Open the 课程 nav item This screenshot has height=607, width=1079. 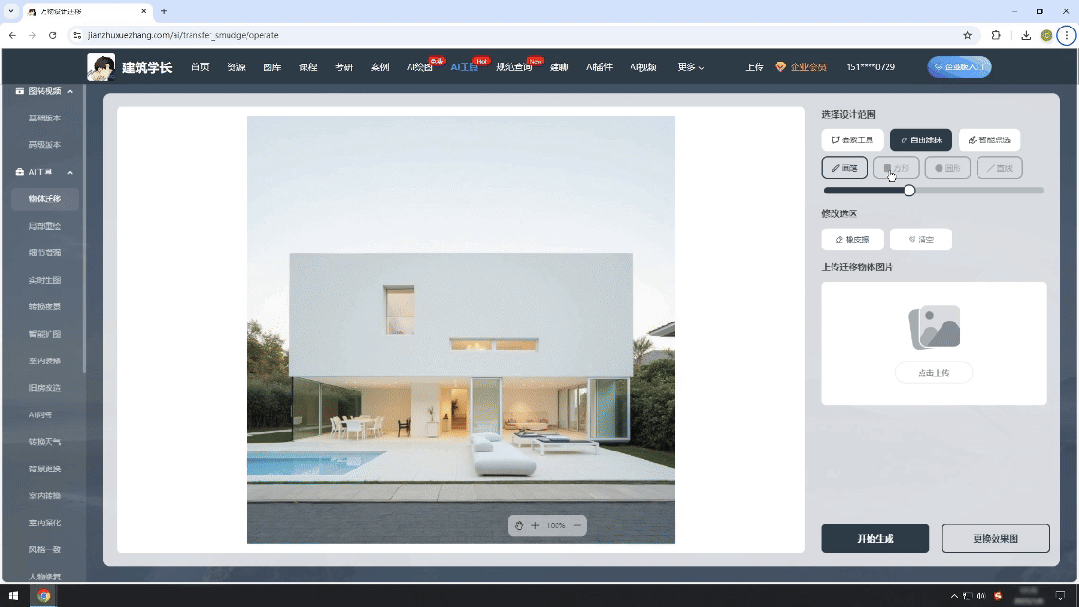pos(308,67)
